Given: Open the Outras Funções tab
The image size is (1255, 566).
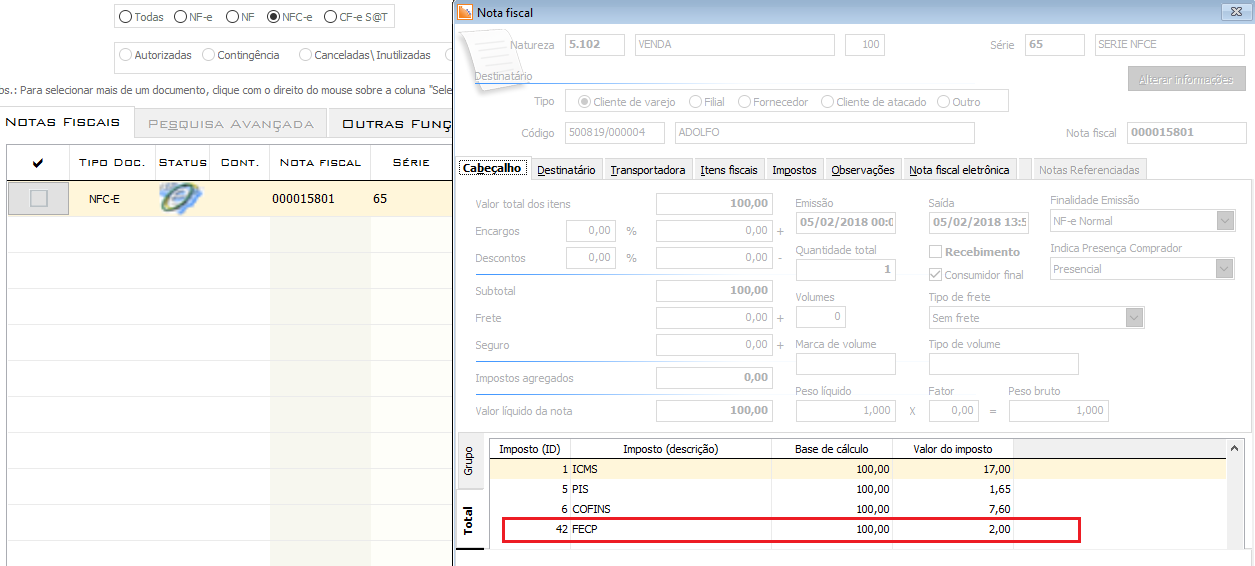Looking at the screenshot, I should tap(392, 124).
